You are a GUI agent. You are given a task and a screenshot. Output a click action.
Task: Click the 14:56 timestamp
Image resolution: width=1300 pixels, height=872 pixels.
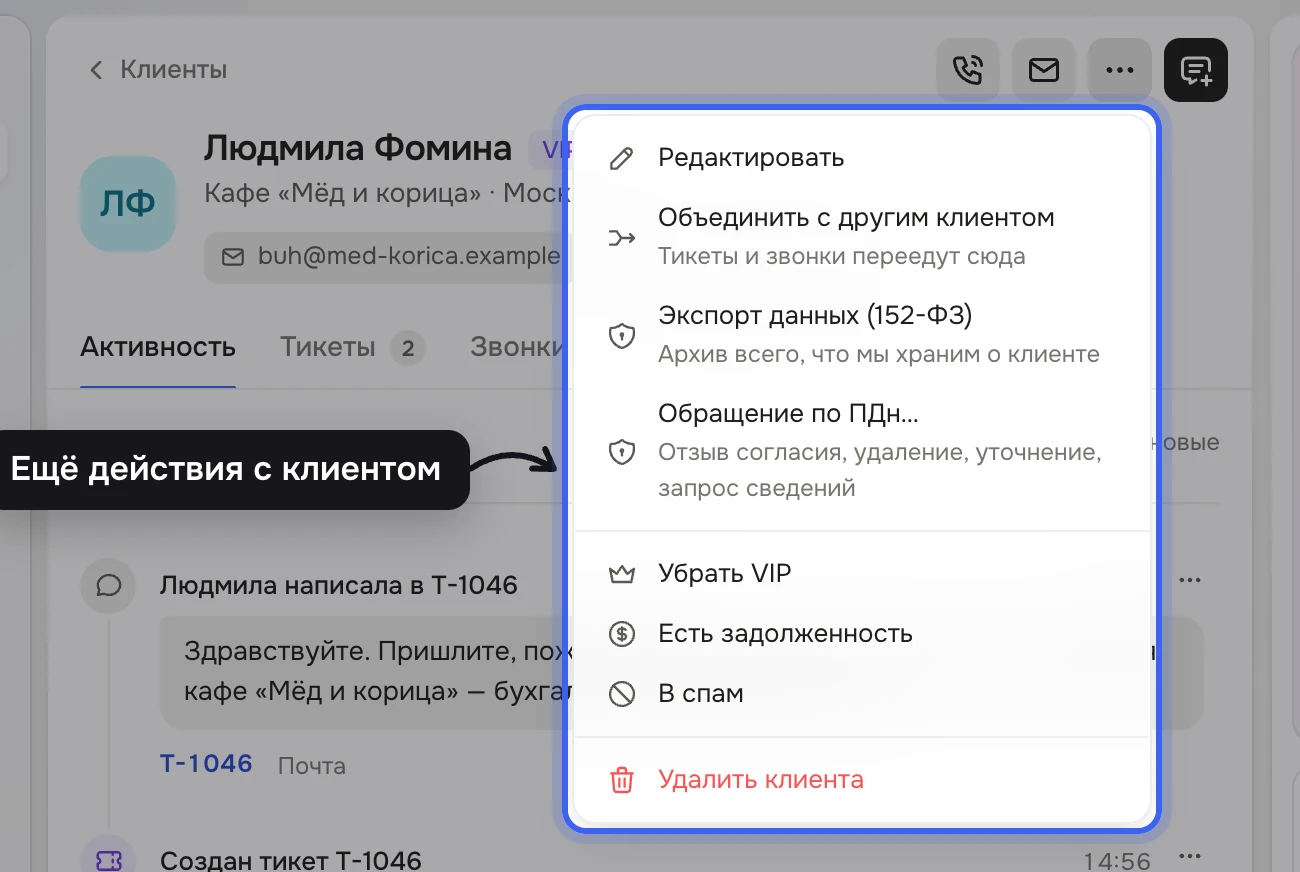1117,861
